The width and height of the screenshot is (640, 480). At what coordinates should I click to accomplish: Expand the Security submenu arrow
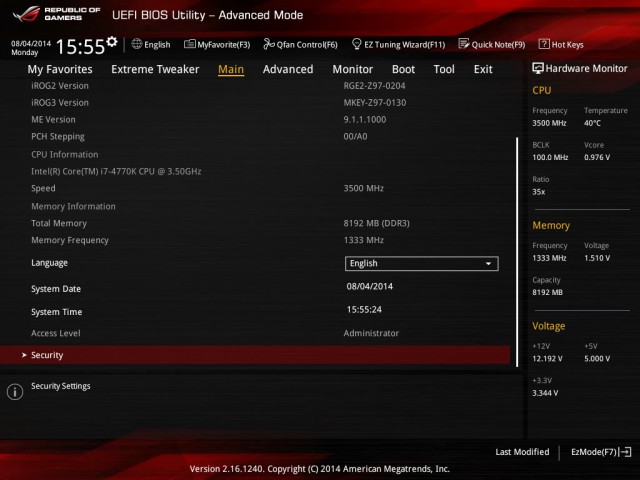click(x=24, y=355)
